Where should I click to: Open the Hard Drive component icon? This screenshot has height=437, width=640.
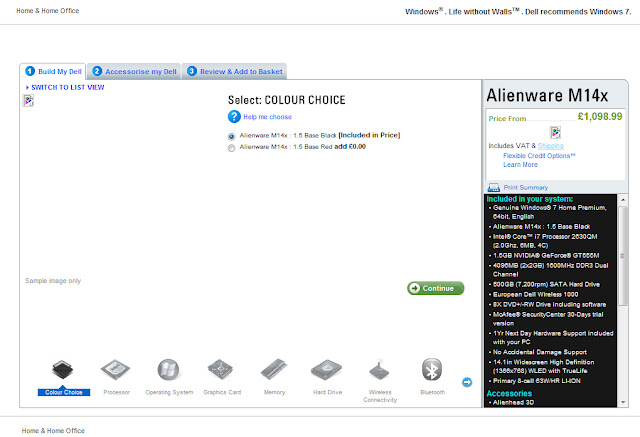tap(327, 370)
